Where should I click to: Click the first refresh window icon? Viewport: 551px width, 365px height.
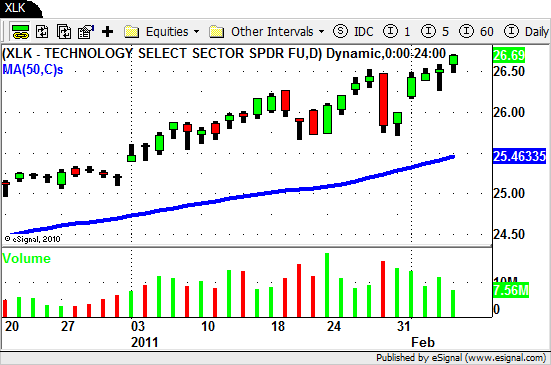[42, 32]
